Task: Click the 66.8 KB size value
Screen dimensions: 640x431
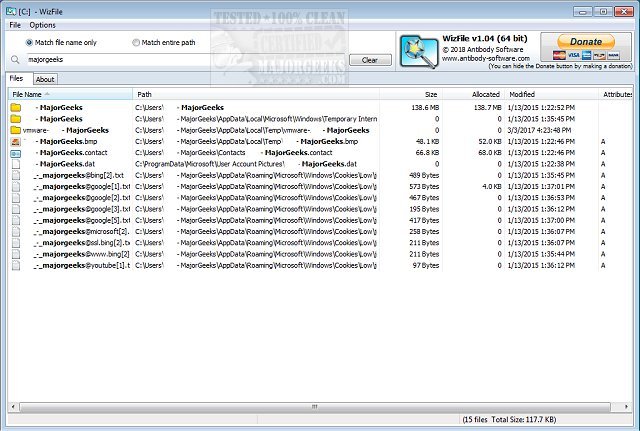Action: click(x=427, y=153)
